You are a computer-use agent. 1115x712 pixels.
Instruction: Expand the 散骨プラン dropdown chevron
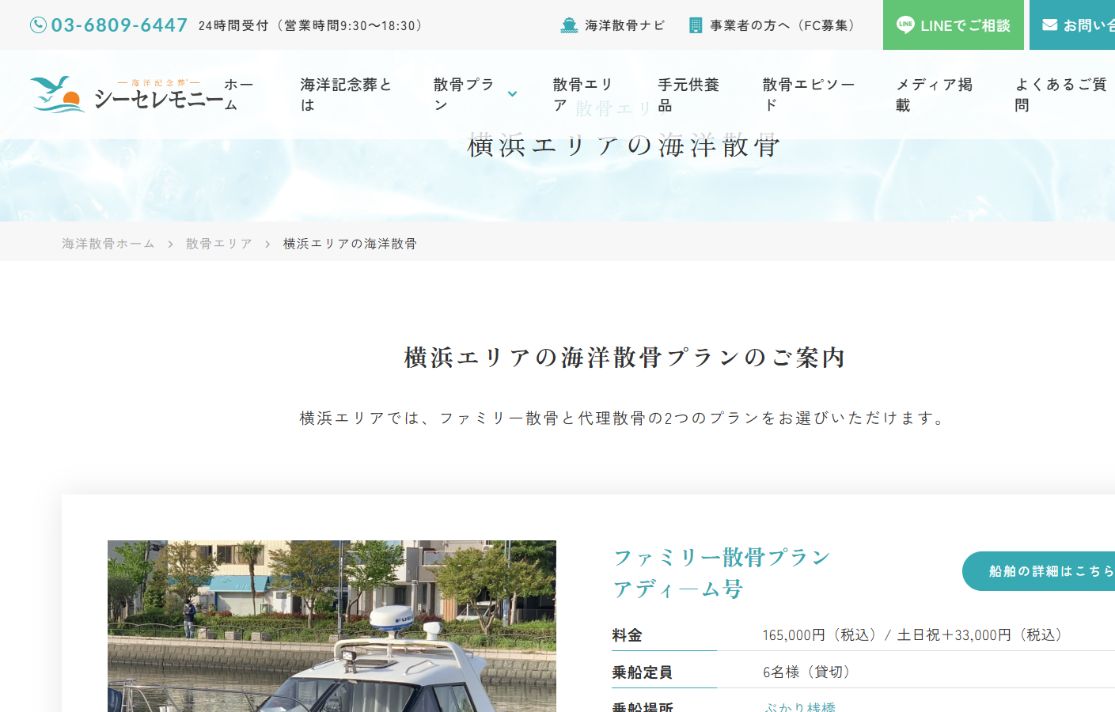point(512,94)
